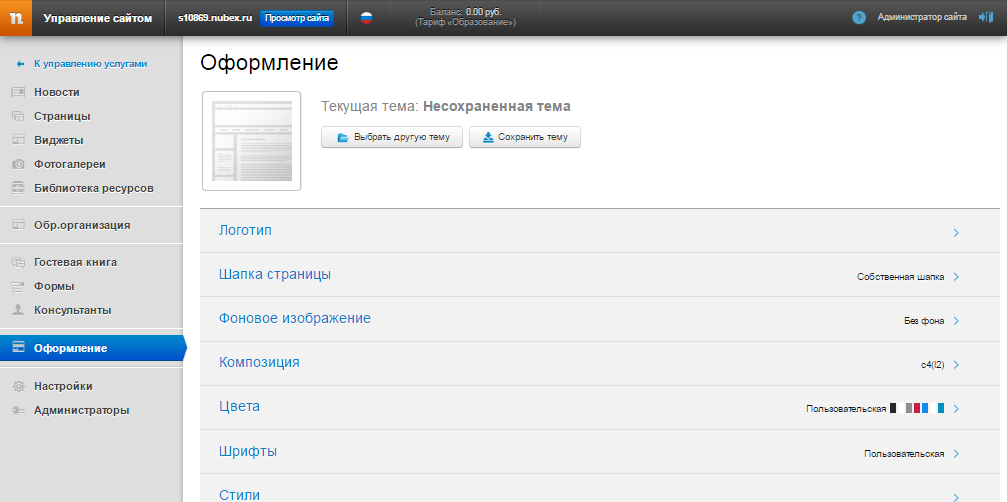Click the Без фона value text
This screenshot has height=502, width=1007.
tap(924, 321)
